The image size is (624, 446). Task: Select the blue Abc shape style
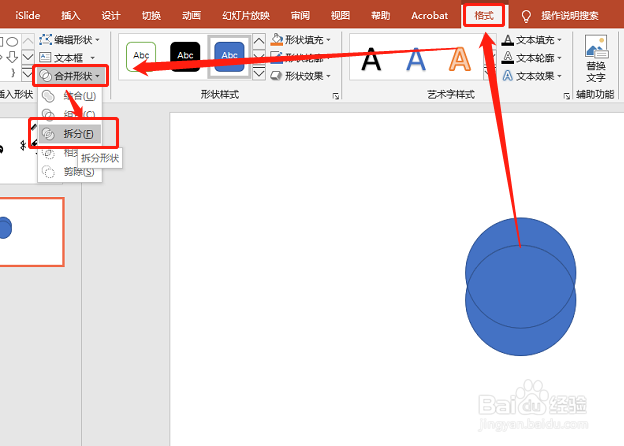pyautogui.click(x=229, y=56)
